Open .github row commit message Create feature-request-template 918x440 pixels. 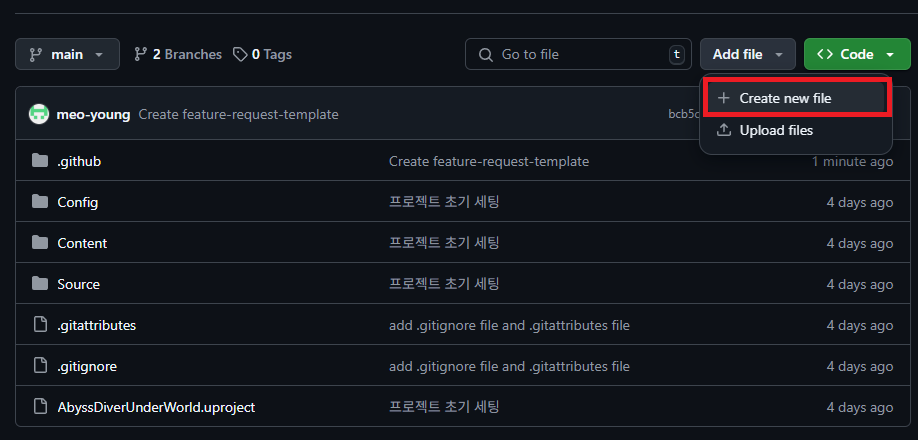[489, 161]
